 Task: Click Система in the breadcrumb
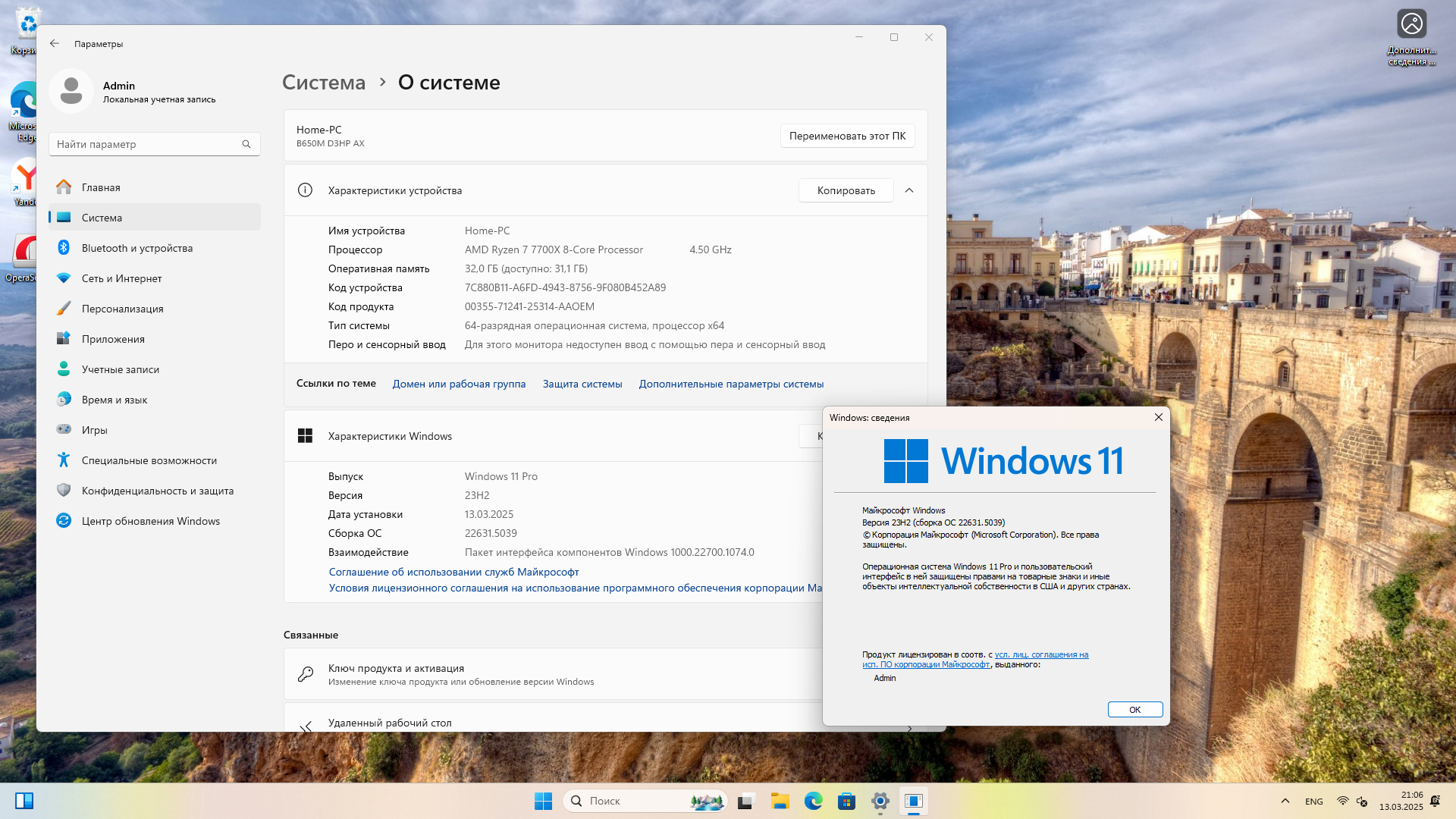tap(324, 83)
